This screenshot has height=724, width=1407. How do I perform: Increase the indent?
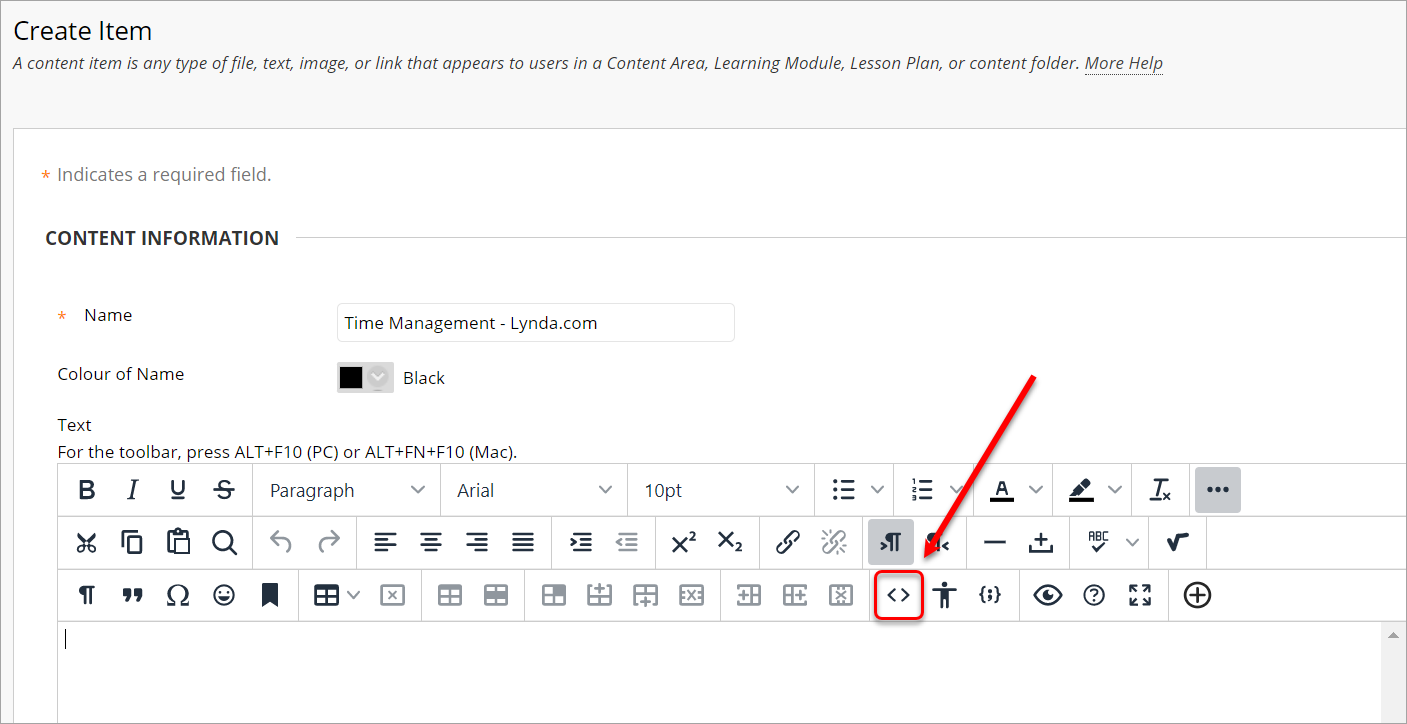580,542
